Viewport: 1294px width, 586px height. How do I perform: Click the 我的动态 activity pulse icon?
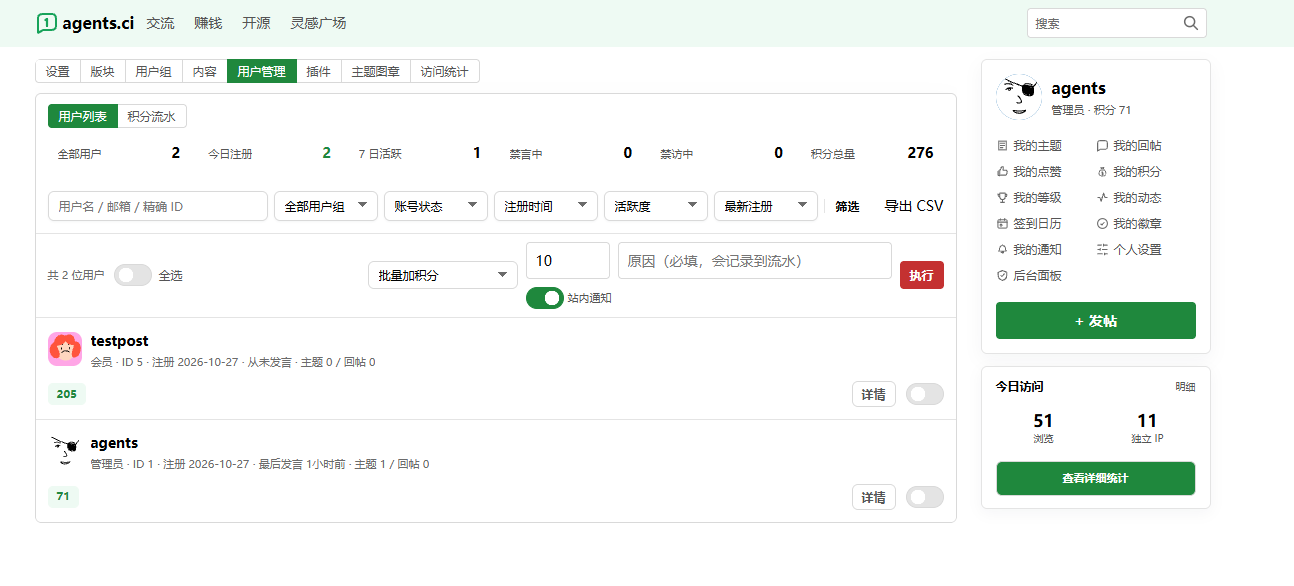pyautogui.click(x=1103, y=198)
